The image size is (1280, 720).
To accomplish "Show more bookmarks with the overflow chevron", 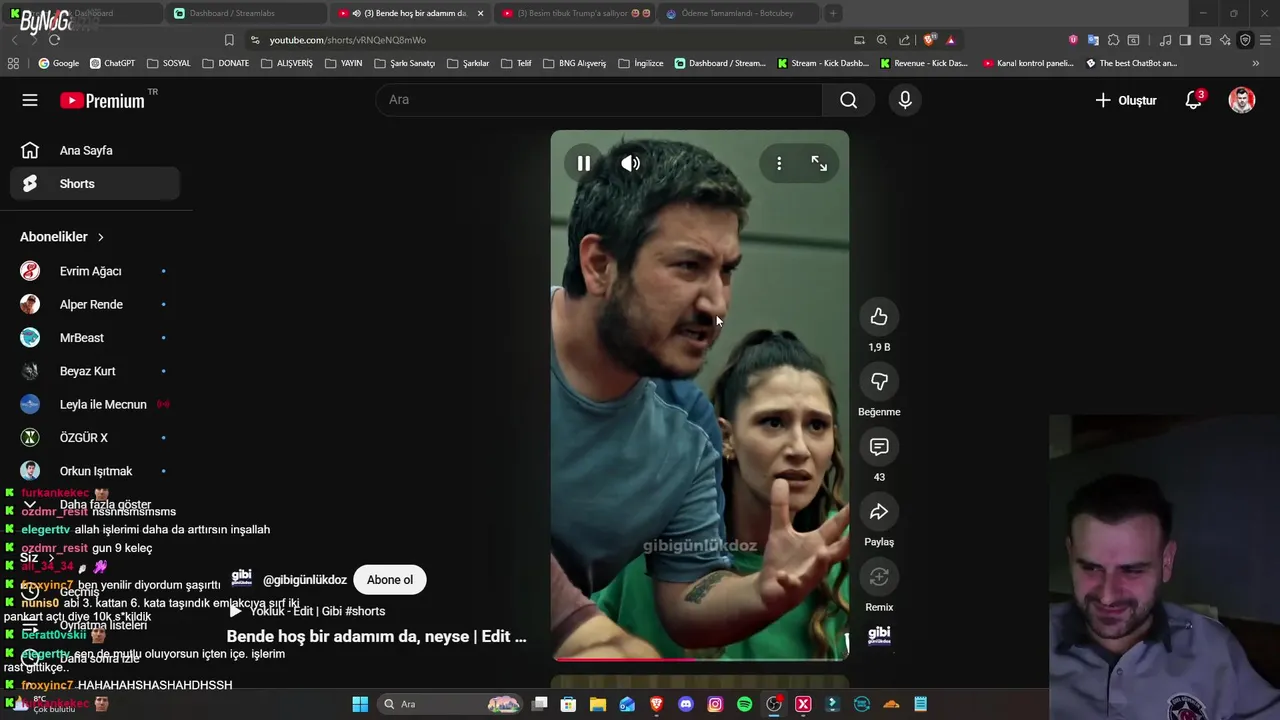I will tap(1256, 63).
